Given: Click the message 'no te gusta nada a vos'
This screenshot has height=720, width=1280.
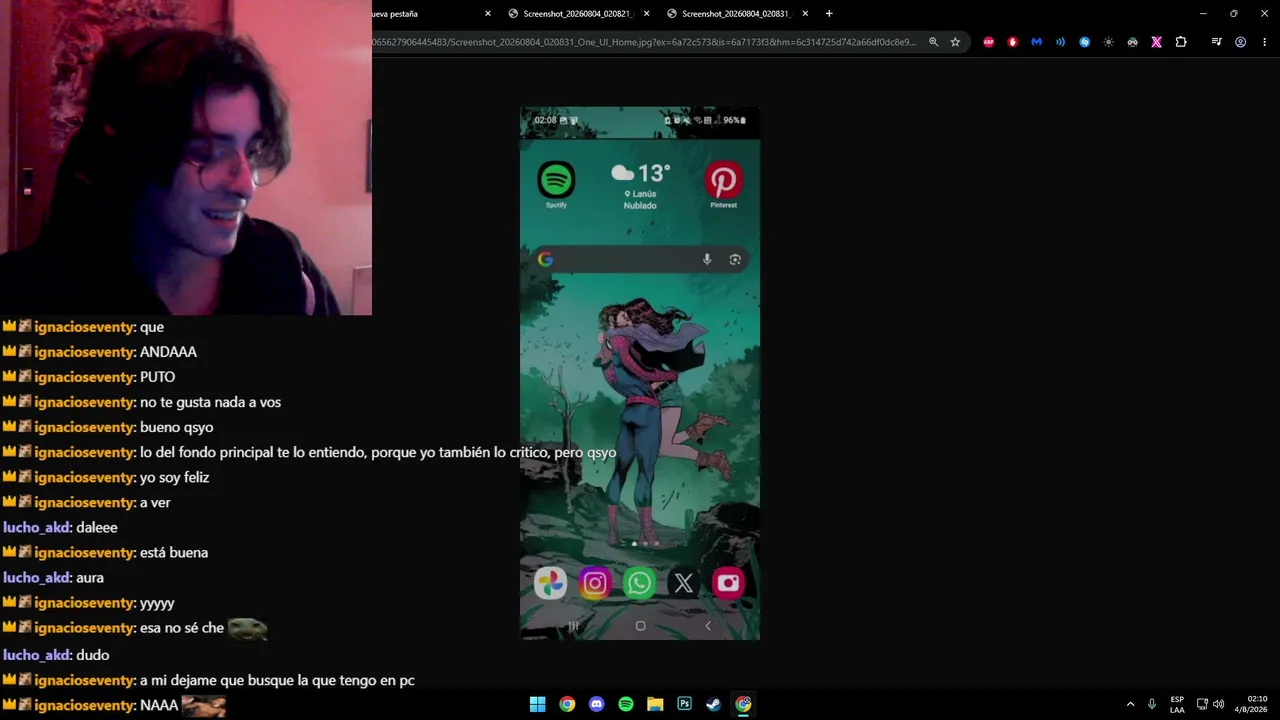Looking at the screenshot, I should (210, 402).
